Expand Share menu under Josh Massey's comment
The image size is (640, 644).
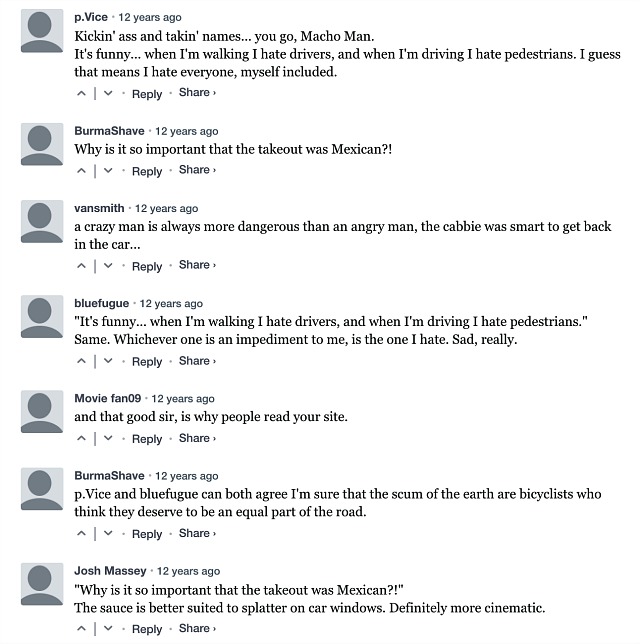click(x=197, y=628)
